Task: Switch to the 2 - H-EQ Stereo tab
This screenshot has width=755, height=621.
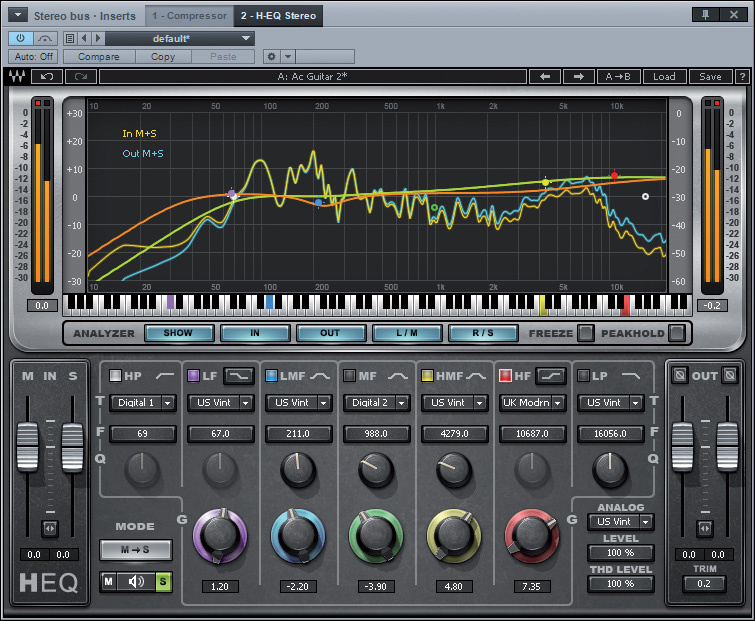Action: [278, 16]
